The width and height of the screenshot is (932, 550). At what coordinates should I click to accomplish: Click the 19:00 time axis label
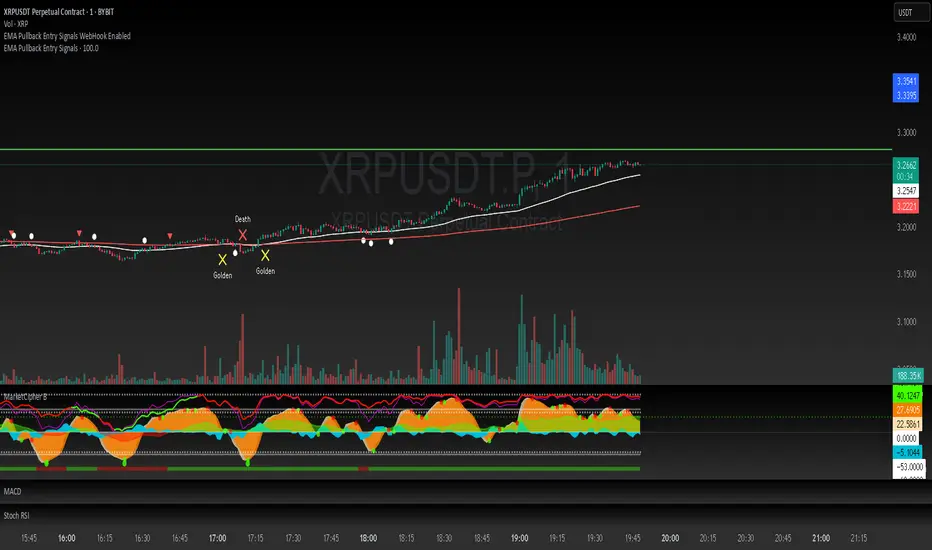point(519,538)
